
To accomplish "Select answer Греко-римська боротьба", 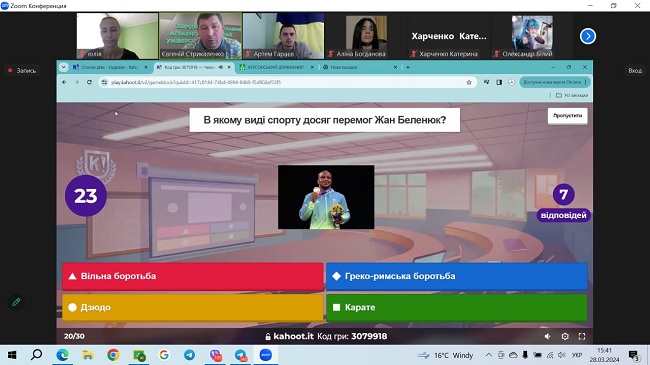I will pos(456,276).
